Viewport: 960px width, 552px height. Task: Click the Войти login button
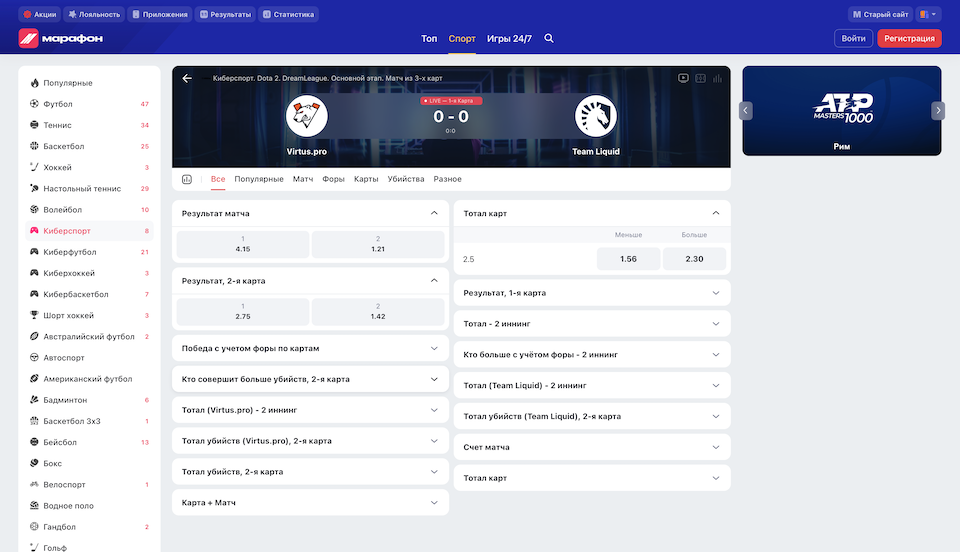point(853,38)
